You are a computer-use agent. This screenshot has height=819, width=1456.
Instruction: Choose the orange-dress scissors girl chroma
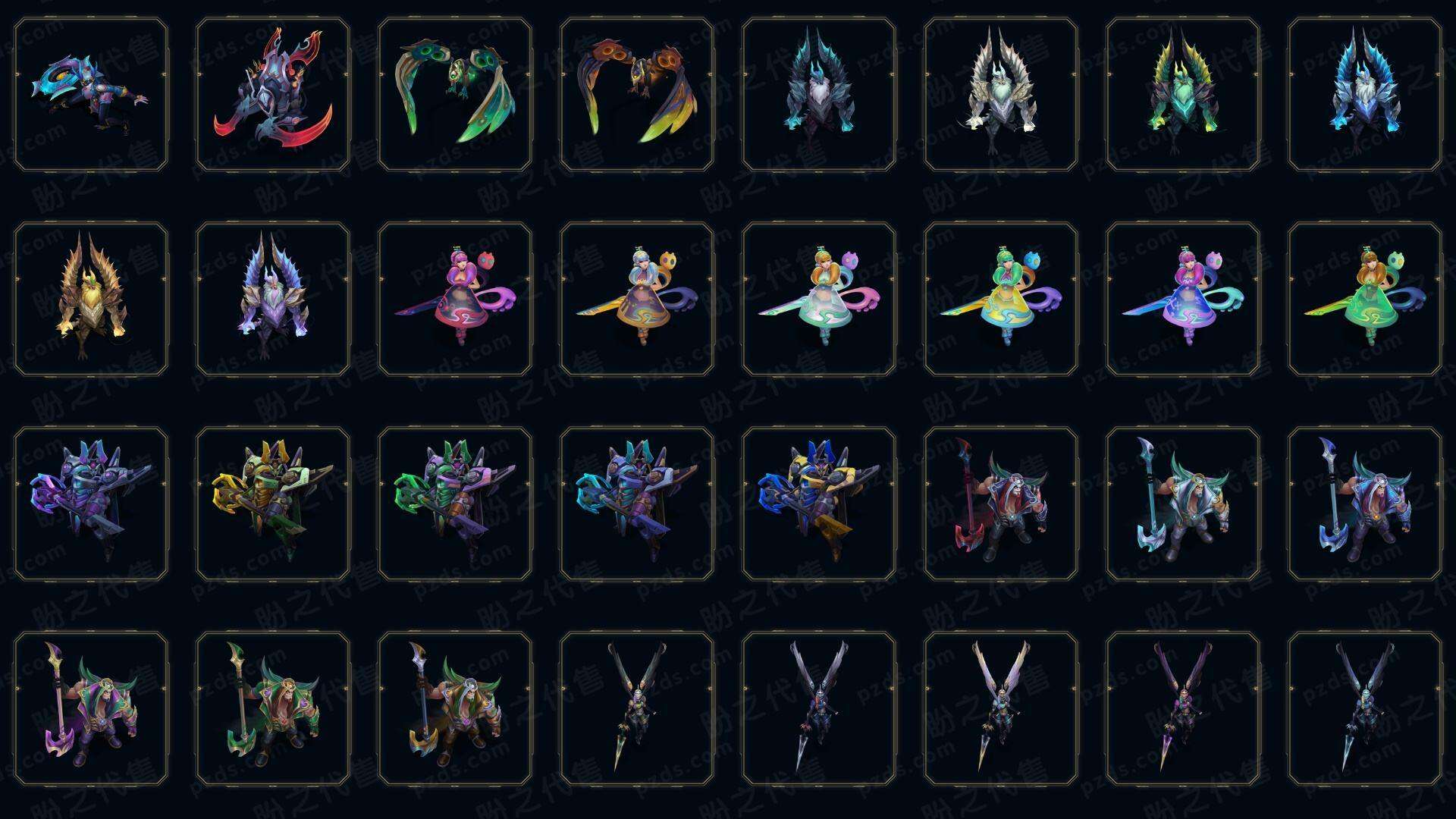[637, 300]
